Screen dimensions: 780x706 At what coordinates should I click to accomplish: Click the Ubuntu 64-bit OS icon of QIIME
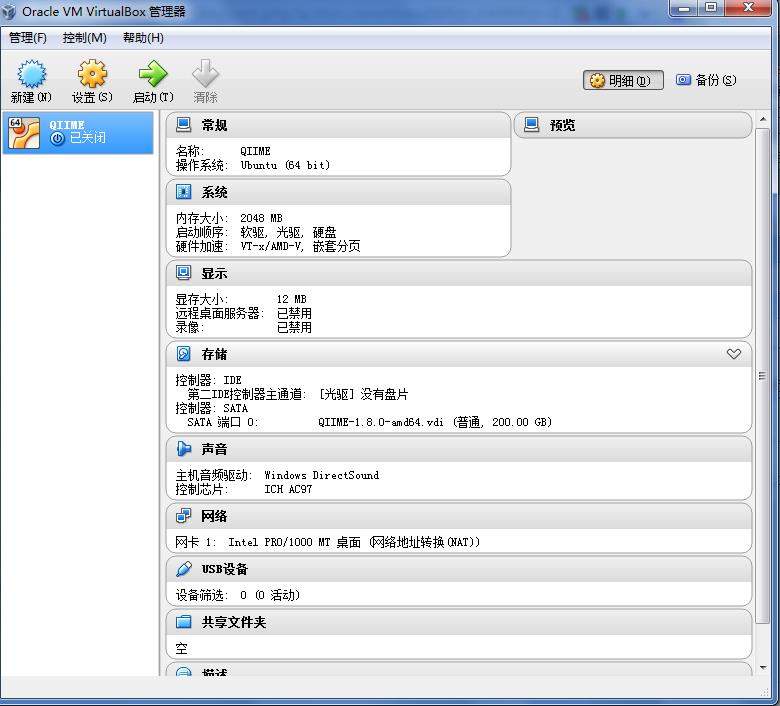click(x=24, y=133)
